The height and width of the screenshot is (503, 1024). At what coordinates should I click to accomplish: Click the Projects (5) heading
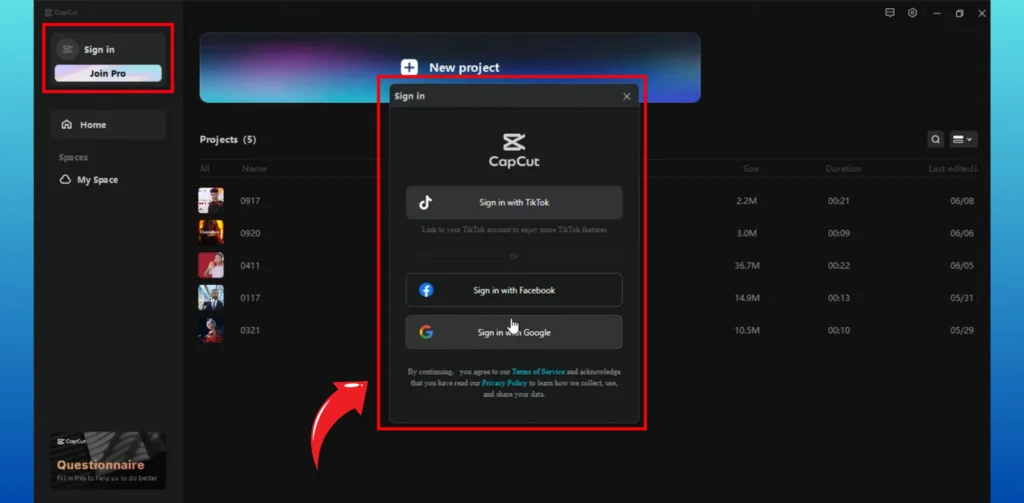(228, 139)
